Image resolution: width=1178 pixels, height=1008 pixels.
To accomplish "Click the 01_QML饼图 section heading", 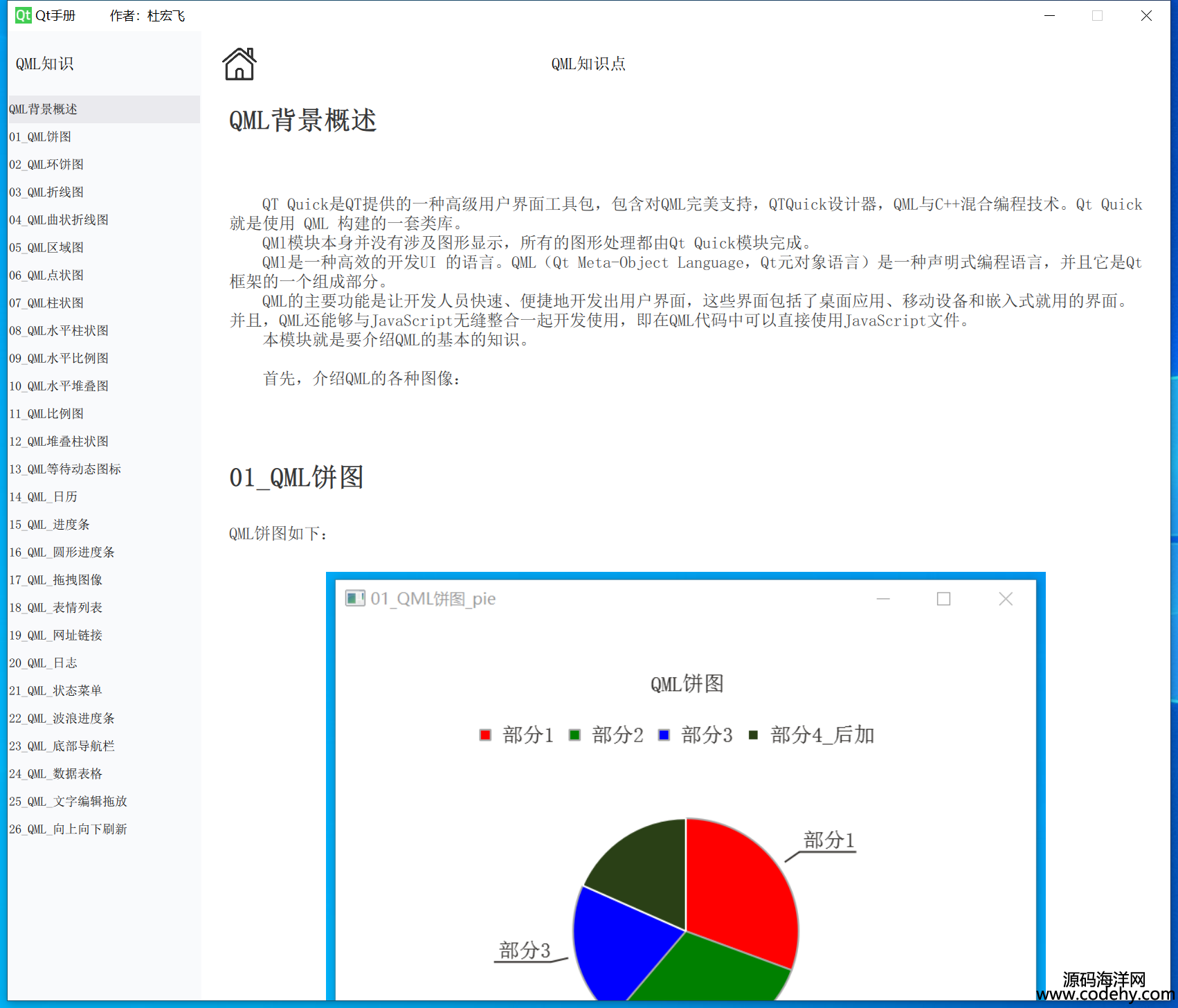I will click(296, 478).
